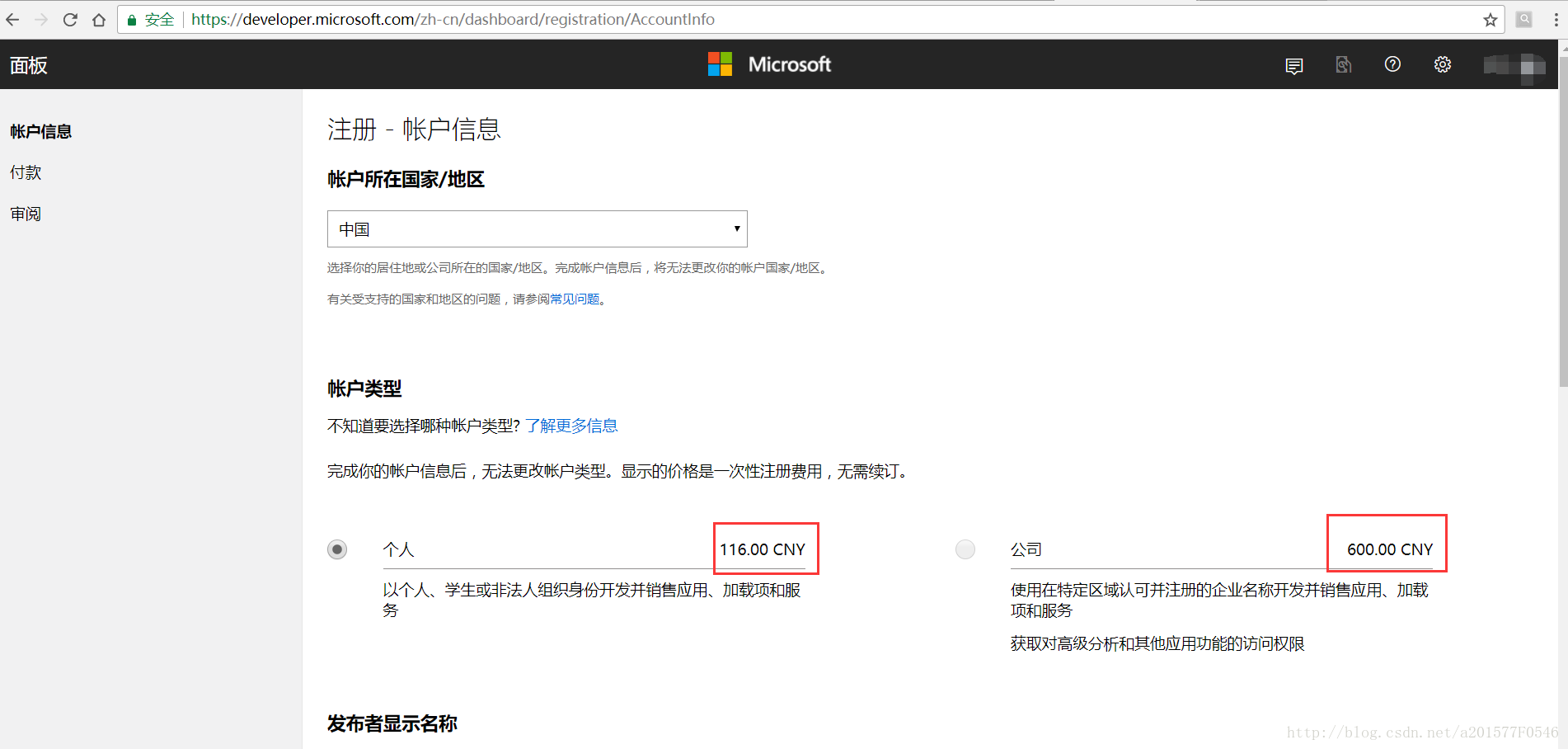
Task: Bookmark this page with the star icon
Action: [x=1491, y=20]
